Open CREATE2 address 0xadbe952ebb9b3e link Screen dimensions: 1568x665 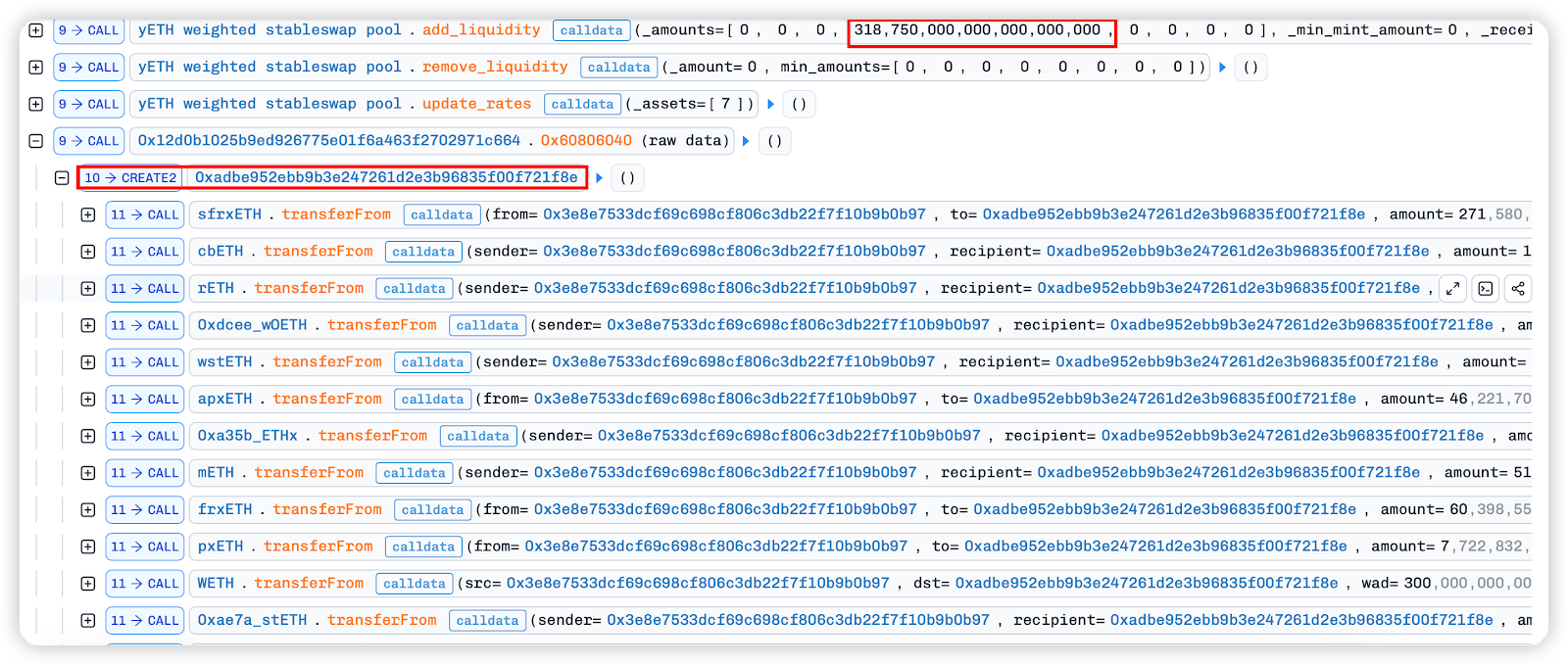[x=386, y=177]
